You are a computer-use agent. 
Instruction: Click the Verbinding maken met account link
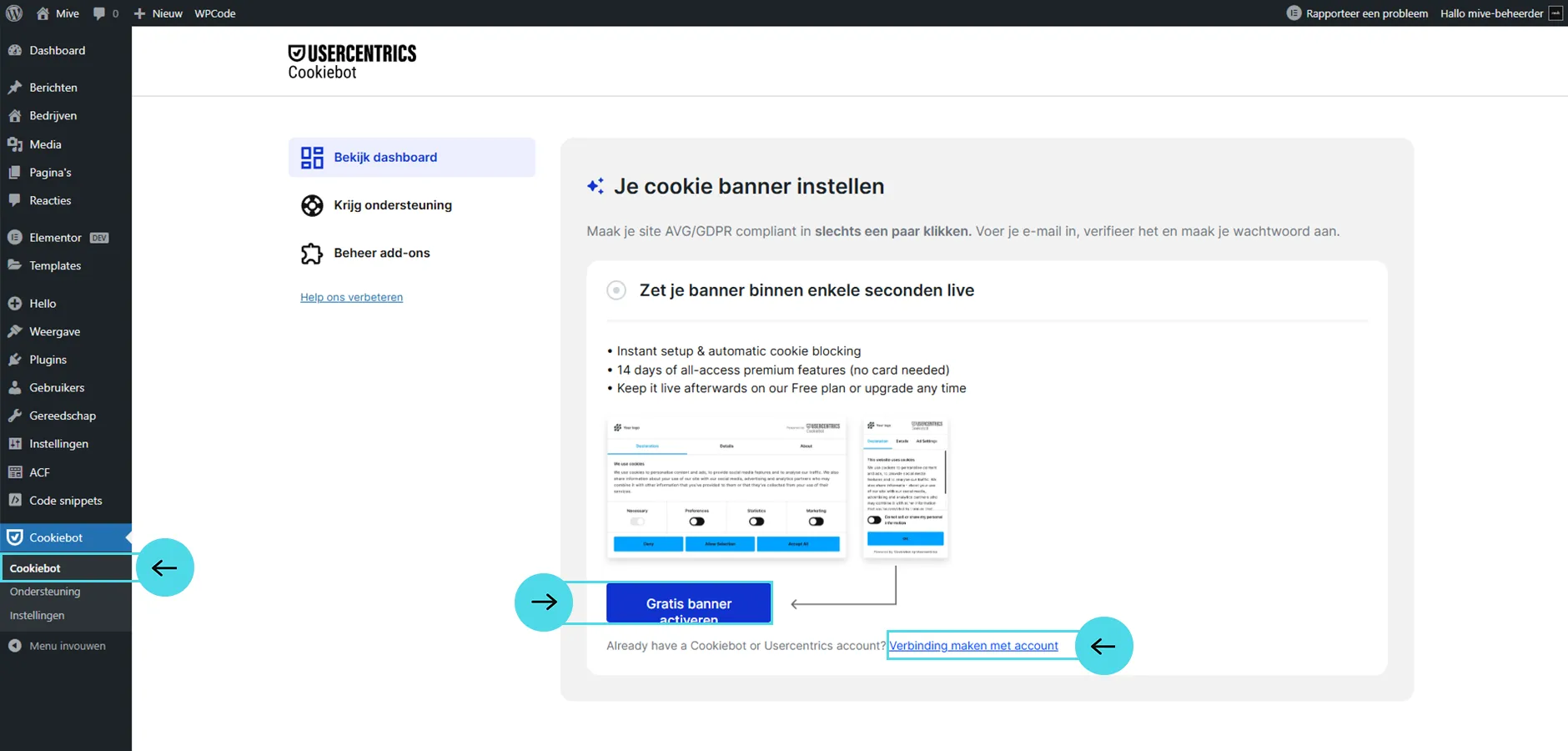click(973, 646)
